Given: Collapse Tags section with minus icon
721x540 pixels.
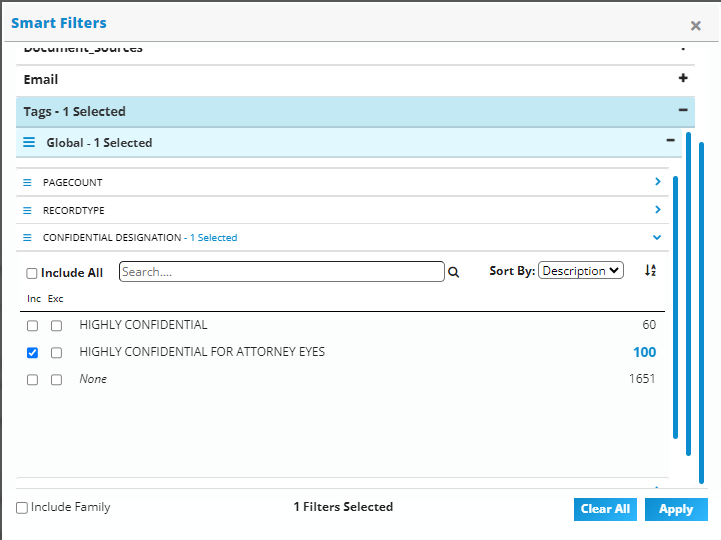Looking at the screenshot, I should pos(683,111).
